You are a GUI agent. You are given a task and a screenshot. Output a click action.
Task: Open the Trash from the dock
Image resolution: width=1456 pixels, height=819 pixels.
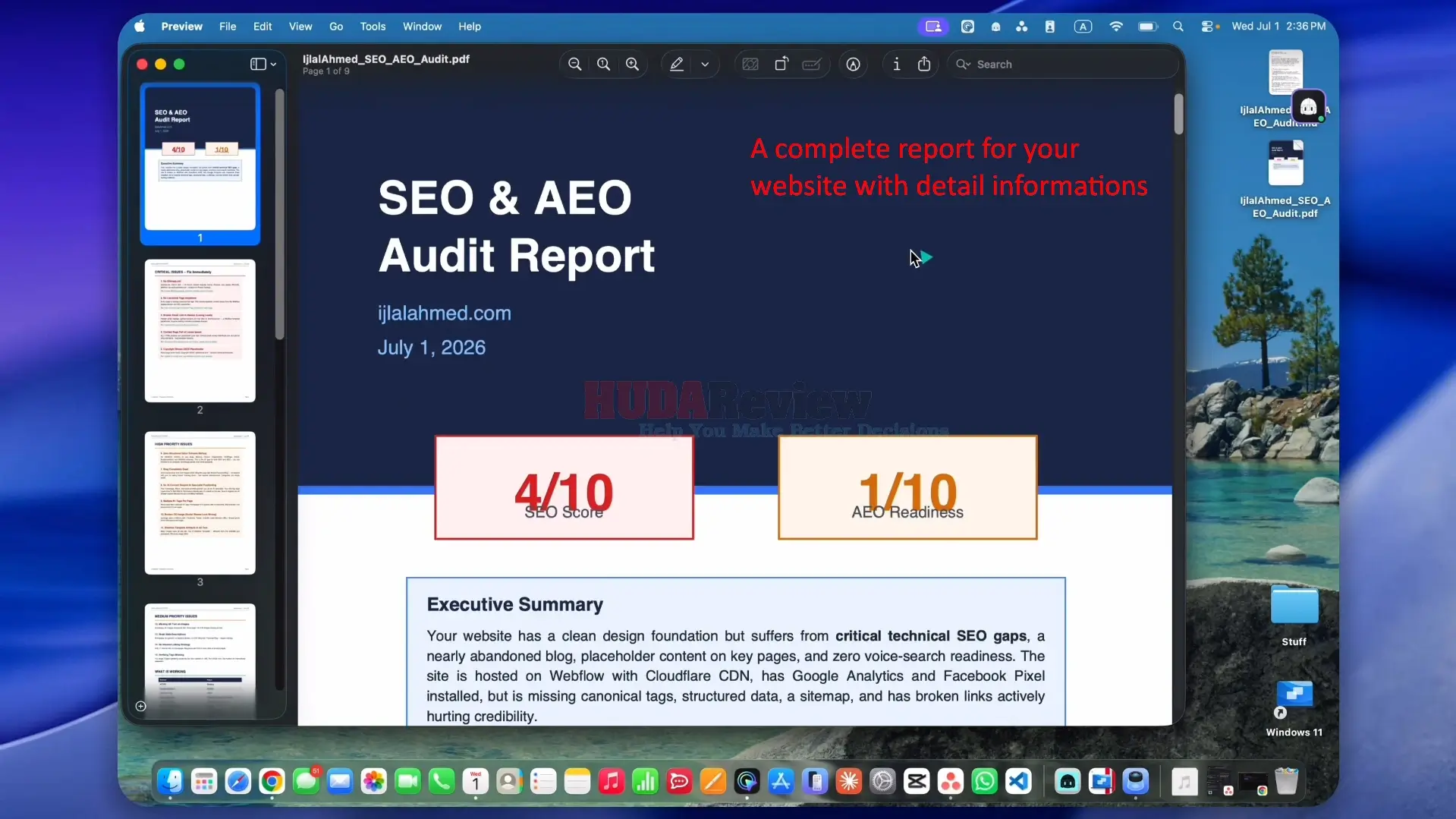(1286, 781)
